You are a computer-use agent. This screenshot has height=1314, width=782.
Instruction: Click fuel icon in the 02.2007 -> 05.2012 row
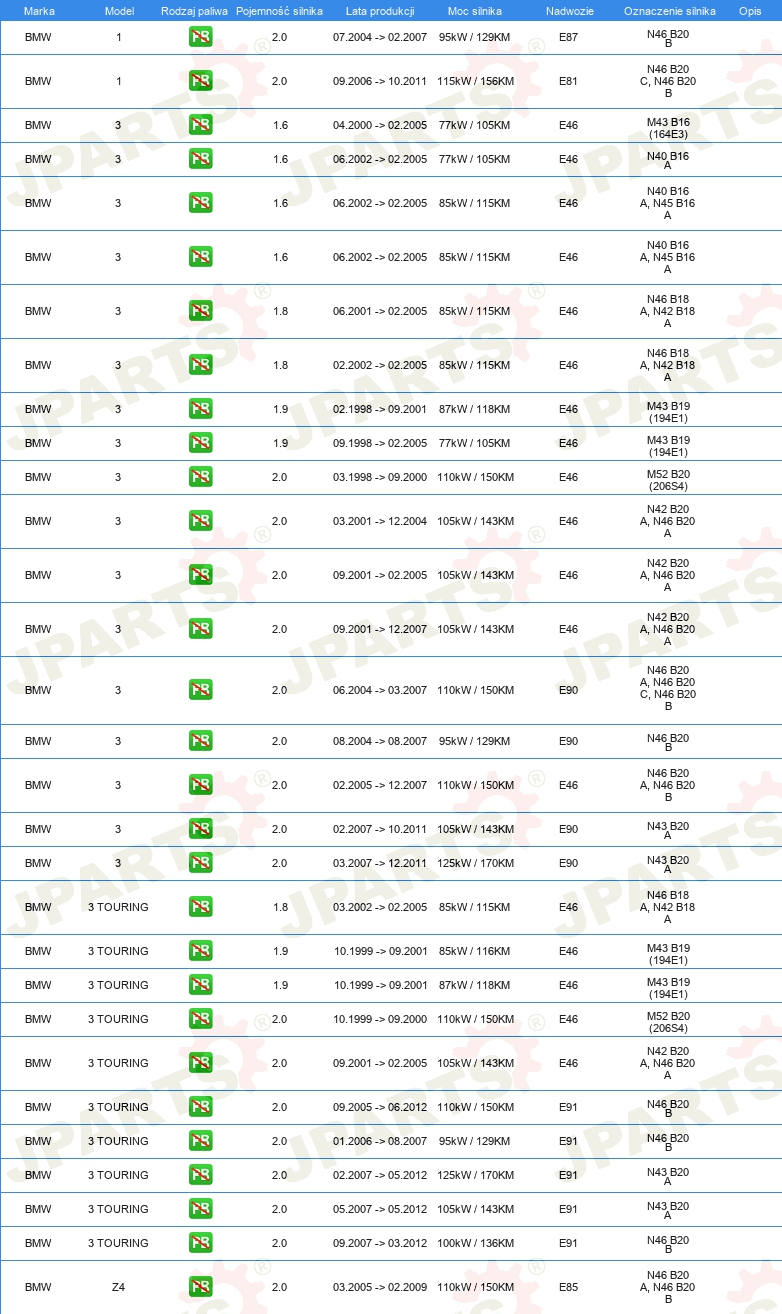pos(200,1175)
